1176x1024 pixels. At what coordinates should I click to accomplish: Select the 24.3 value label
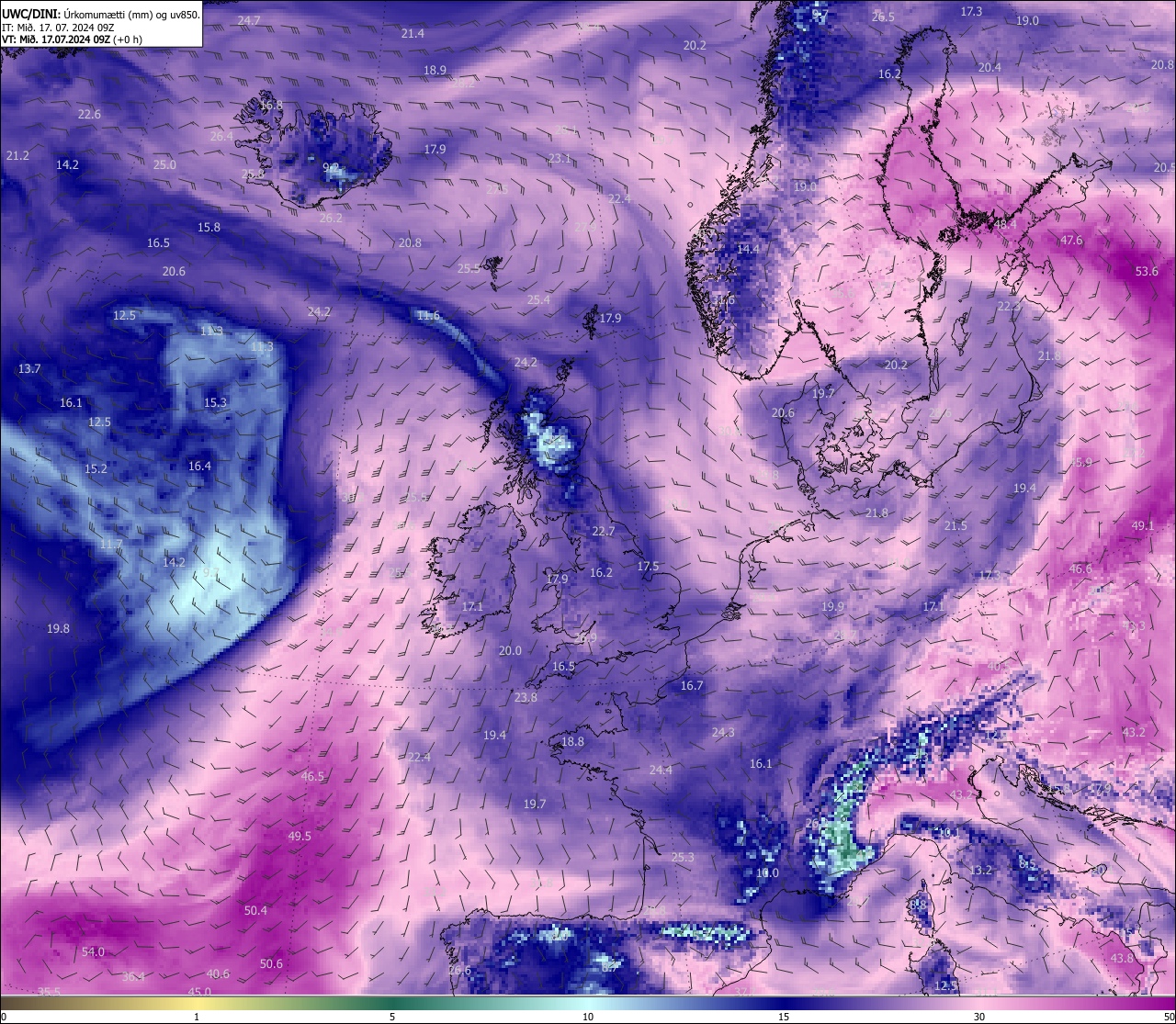tap(723, 732)
